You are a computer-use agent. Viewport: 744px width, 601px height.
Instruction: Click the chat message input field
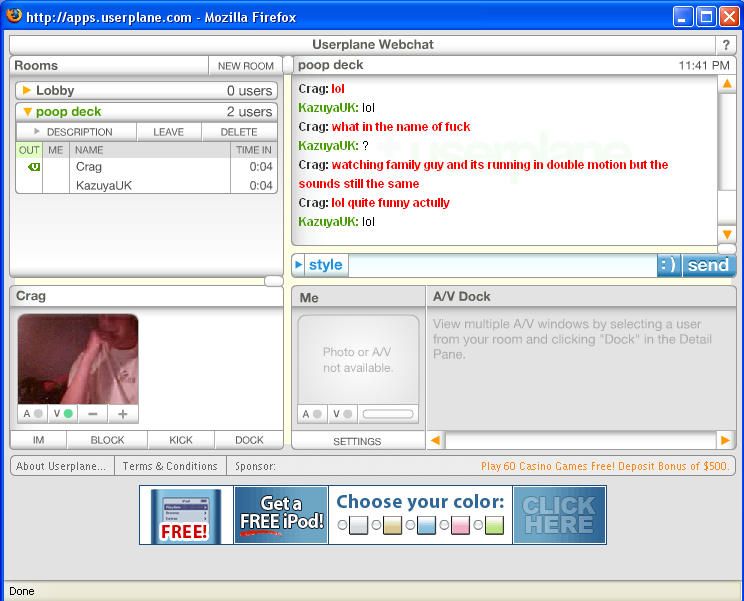point(502,265)
